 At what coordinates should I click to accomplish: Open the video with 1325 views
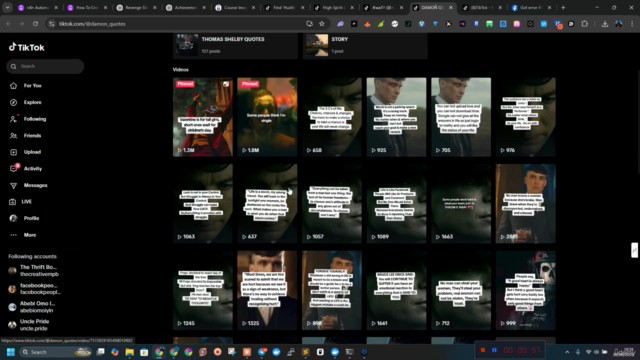[x=267, y=290]
